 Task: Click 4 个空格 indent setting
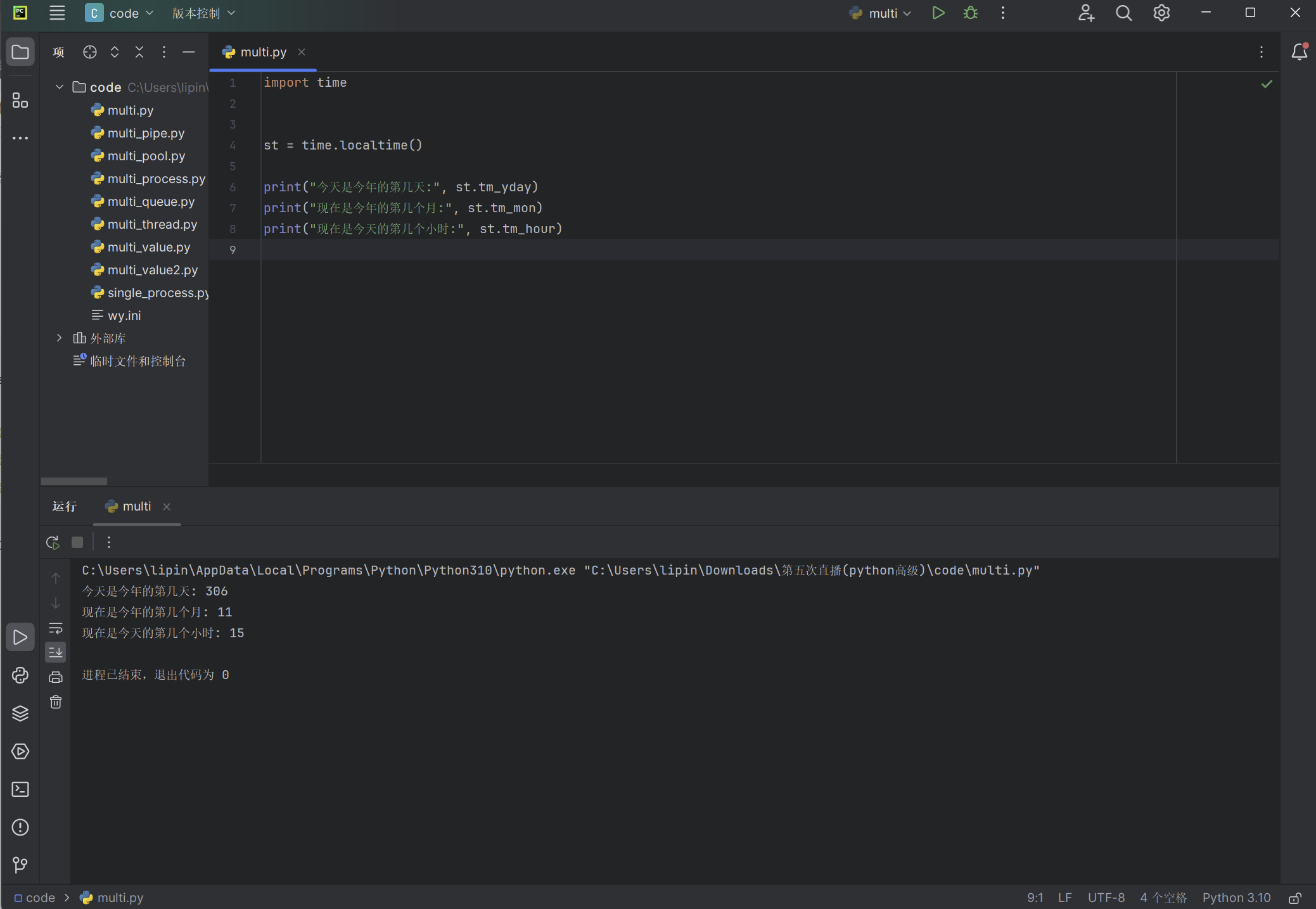point(1163,898)
